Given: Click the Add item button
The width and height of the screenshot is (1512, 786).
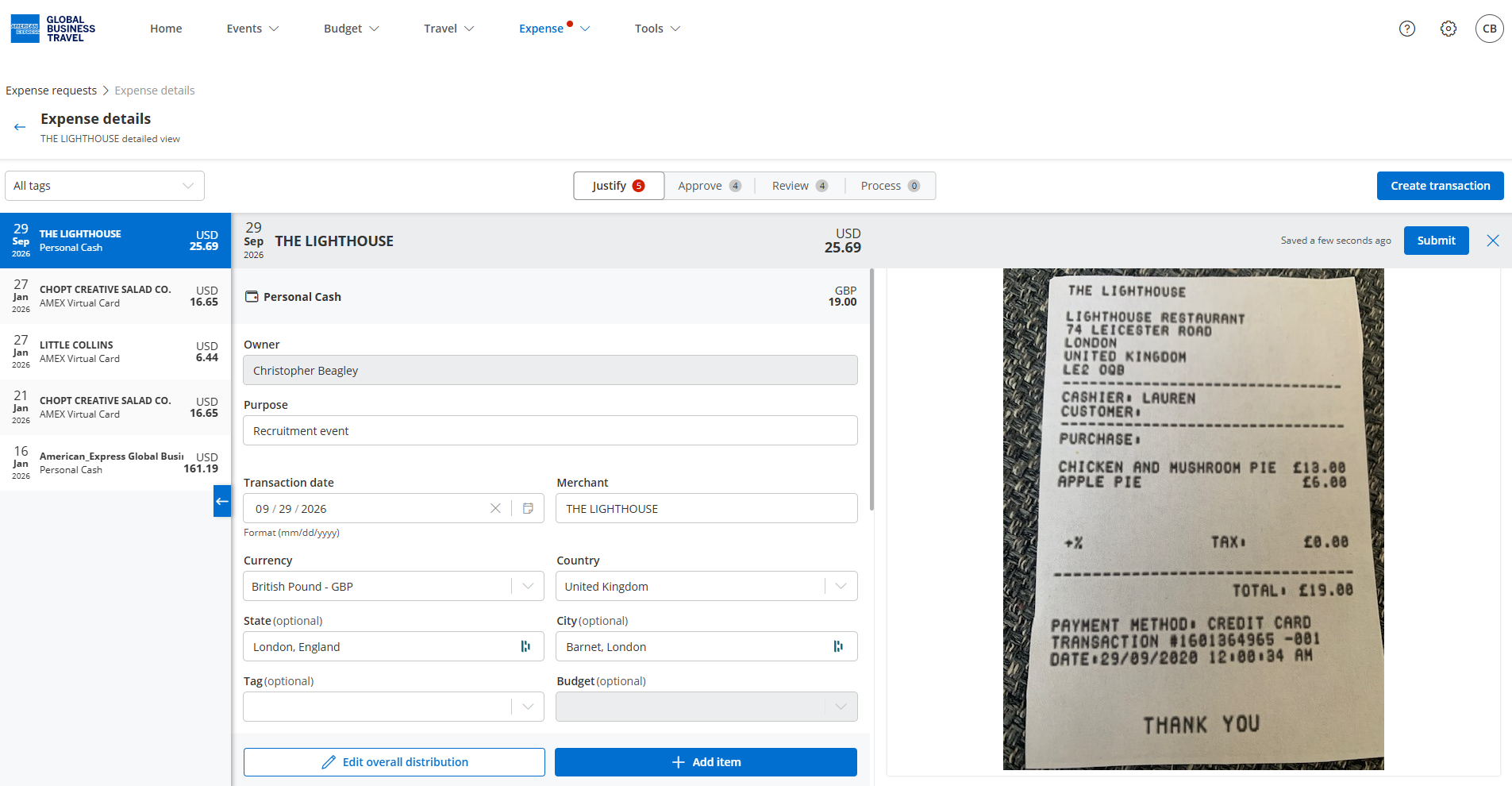Looking at the screenshot, I should (x=706, y=762).
